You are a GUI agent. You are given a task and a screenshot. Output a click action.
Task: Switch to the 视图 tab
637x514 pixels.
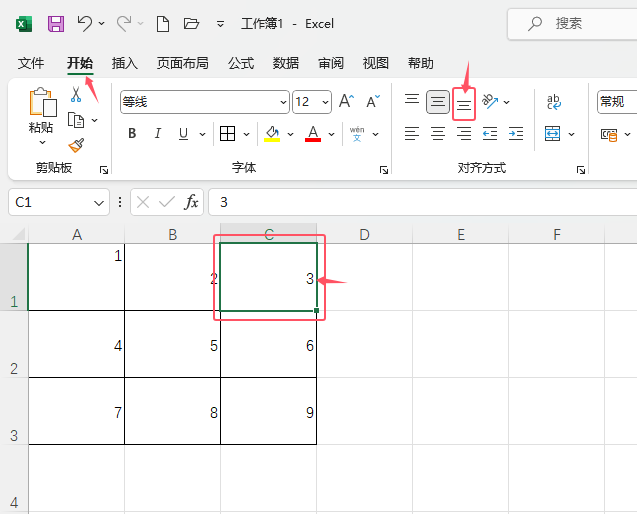click(x=375, y=63)
